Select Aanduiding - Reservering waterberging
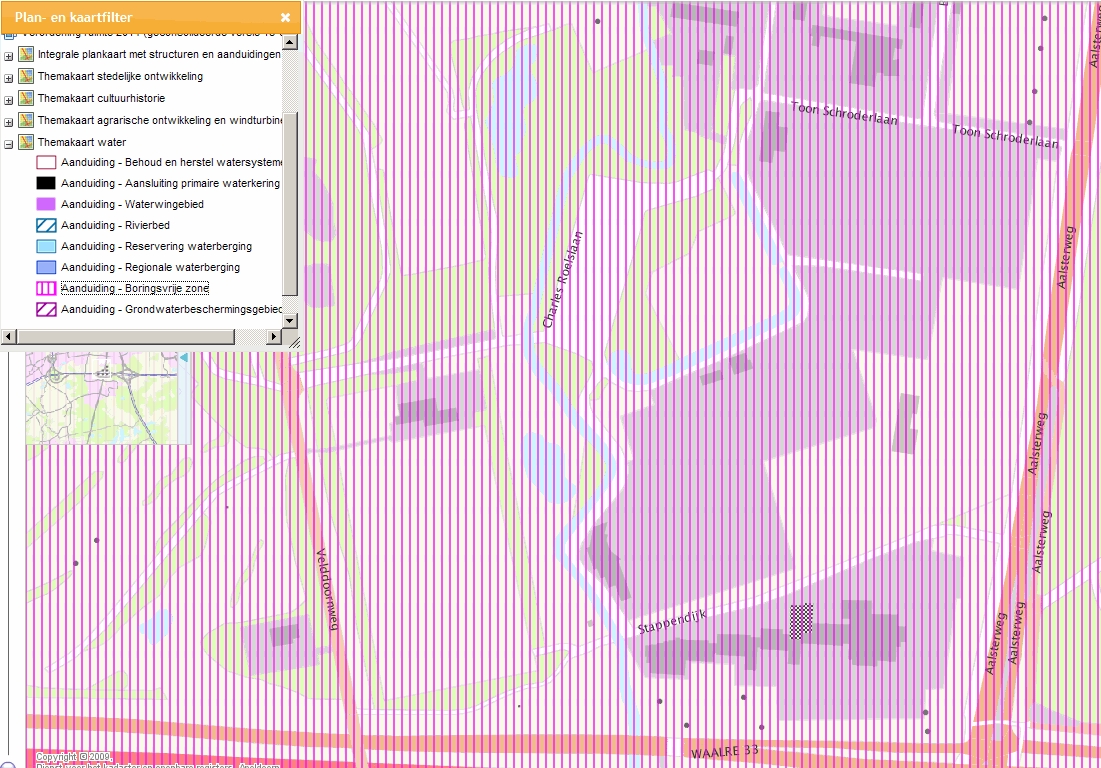 [156, 246]
